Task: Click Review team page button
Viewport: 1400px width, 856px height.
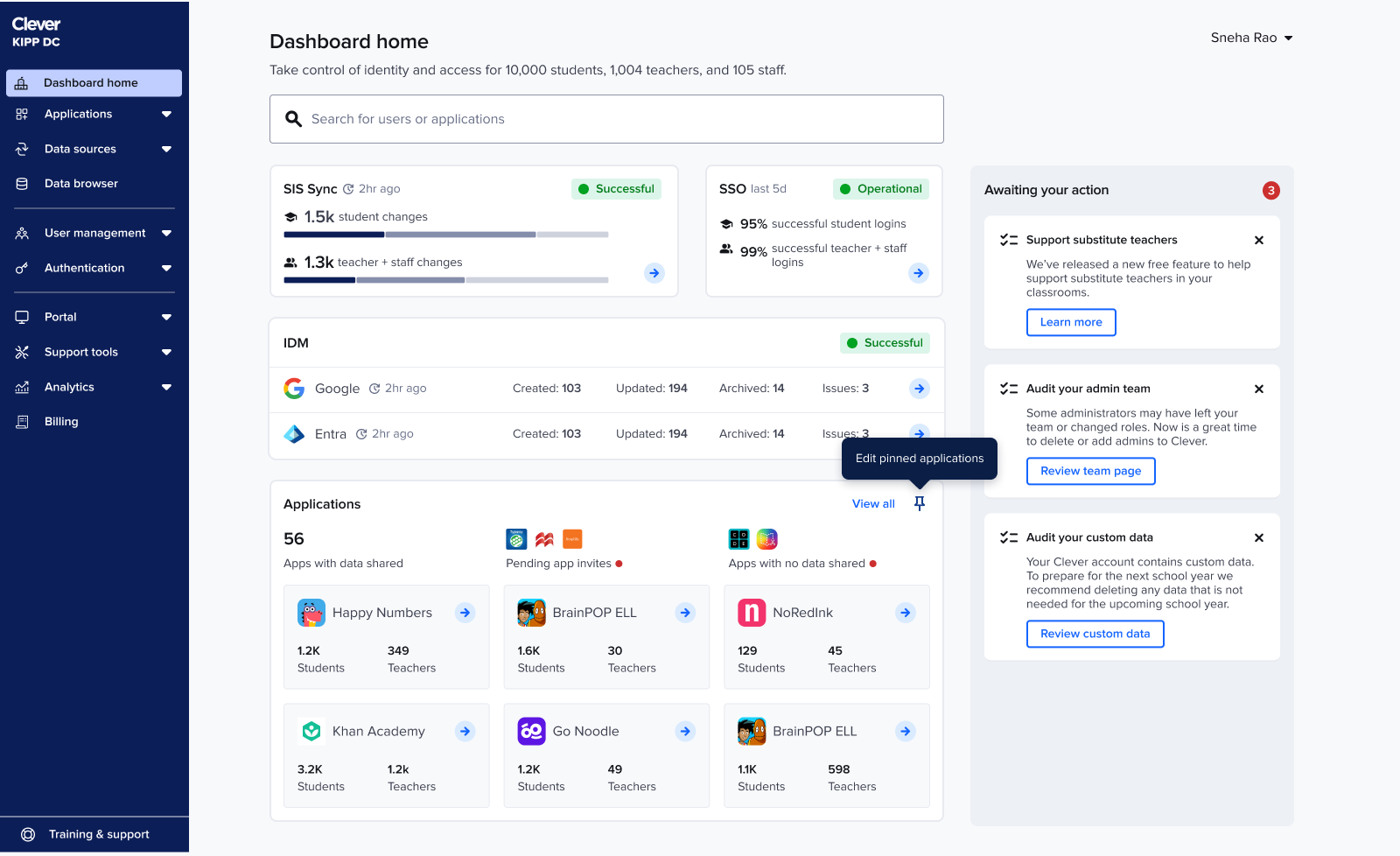Action: point(1091,471)
